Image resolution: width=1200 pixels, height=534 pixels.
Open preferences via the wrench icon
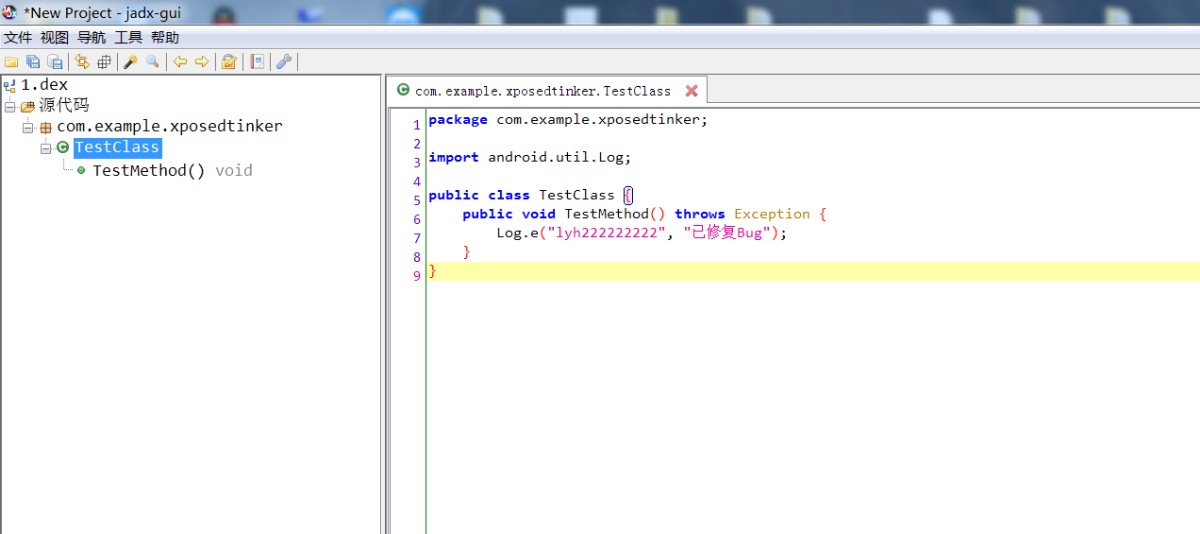click(284, 62)
